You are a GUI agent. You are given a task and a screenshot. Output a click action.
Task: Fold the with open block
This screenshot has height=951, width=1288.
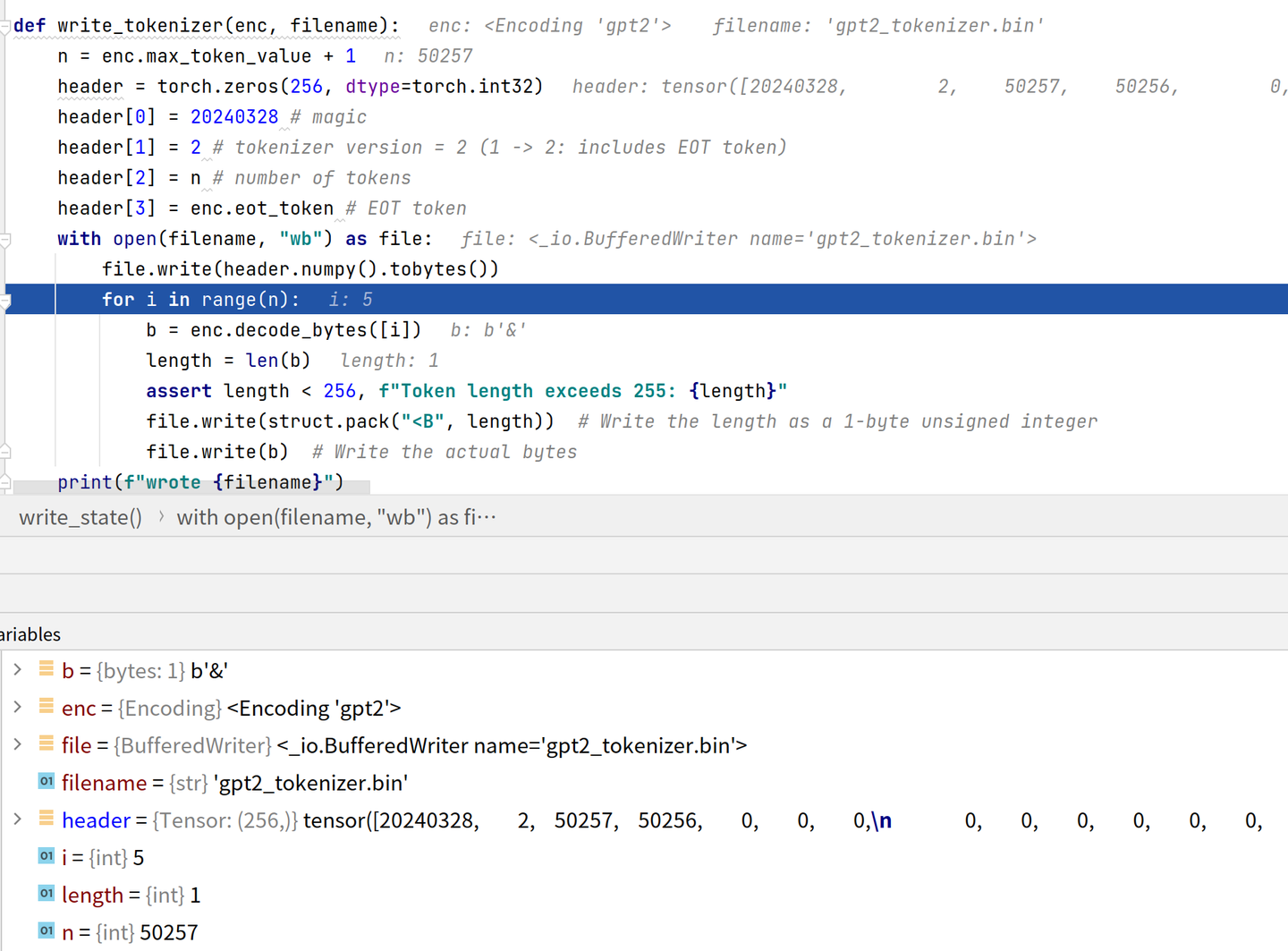point(5,240)
